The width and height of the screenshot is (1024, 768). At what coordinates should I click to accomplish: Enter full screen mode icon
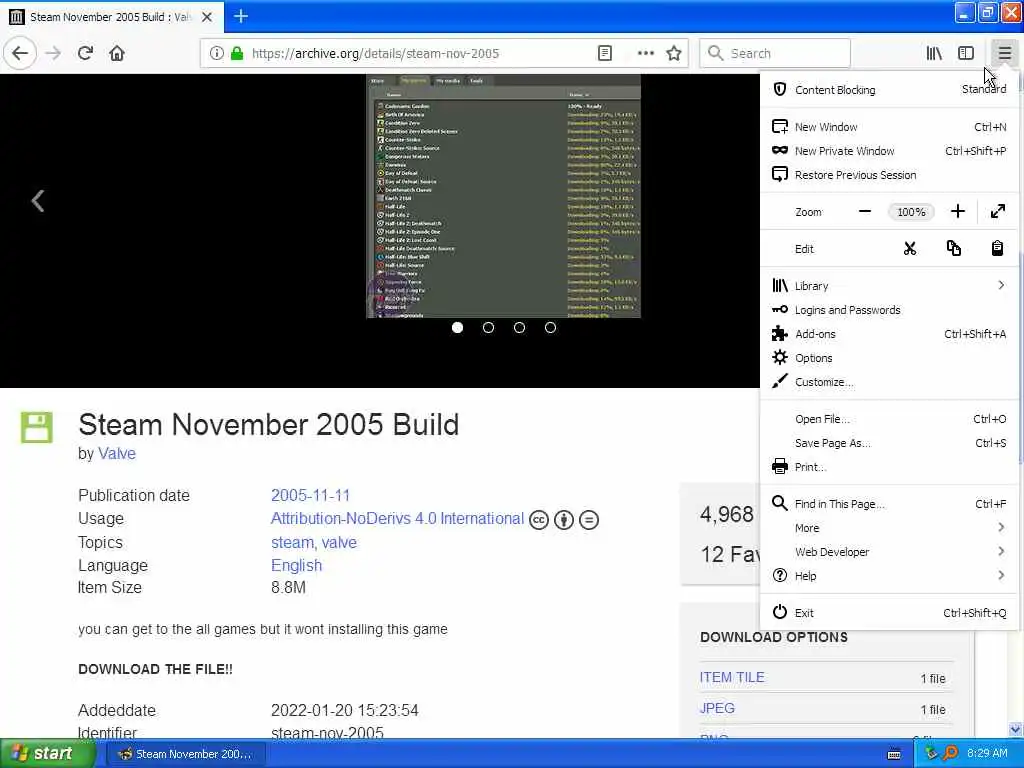tap(998, 211)
